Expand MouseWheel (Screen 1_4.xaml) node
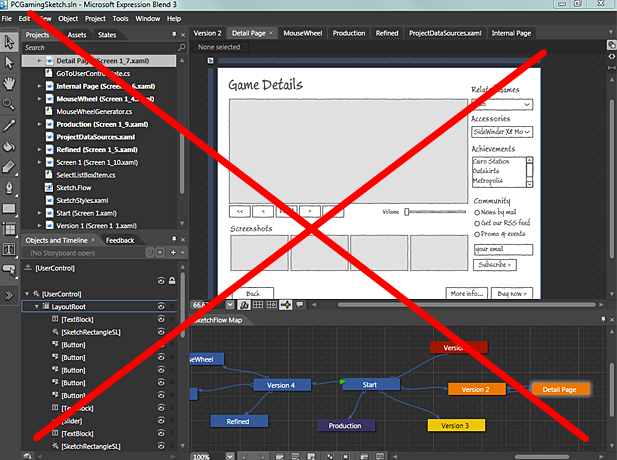 tap(39, 98)
